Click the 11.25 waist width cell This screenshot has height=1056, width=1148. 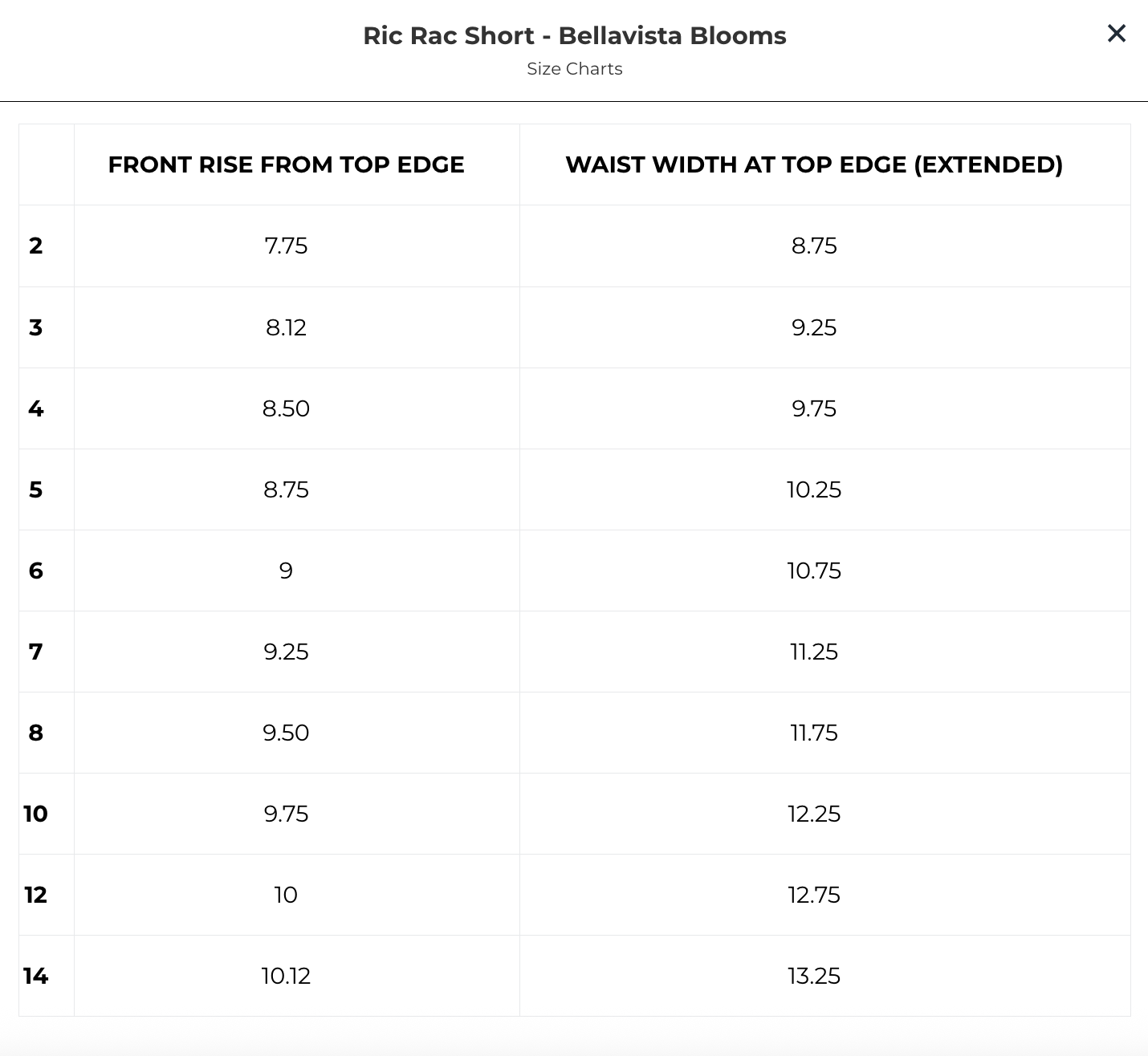(814, 652)
